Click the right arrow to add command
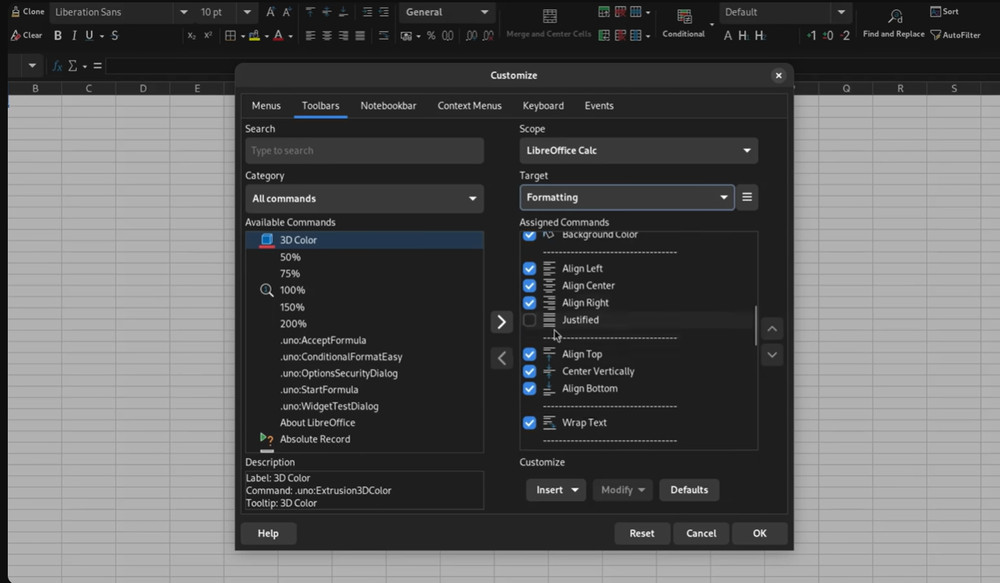The height and width of the screenshot is (583, 1000). pos(501,322)
